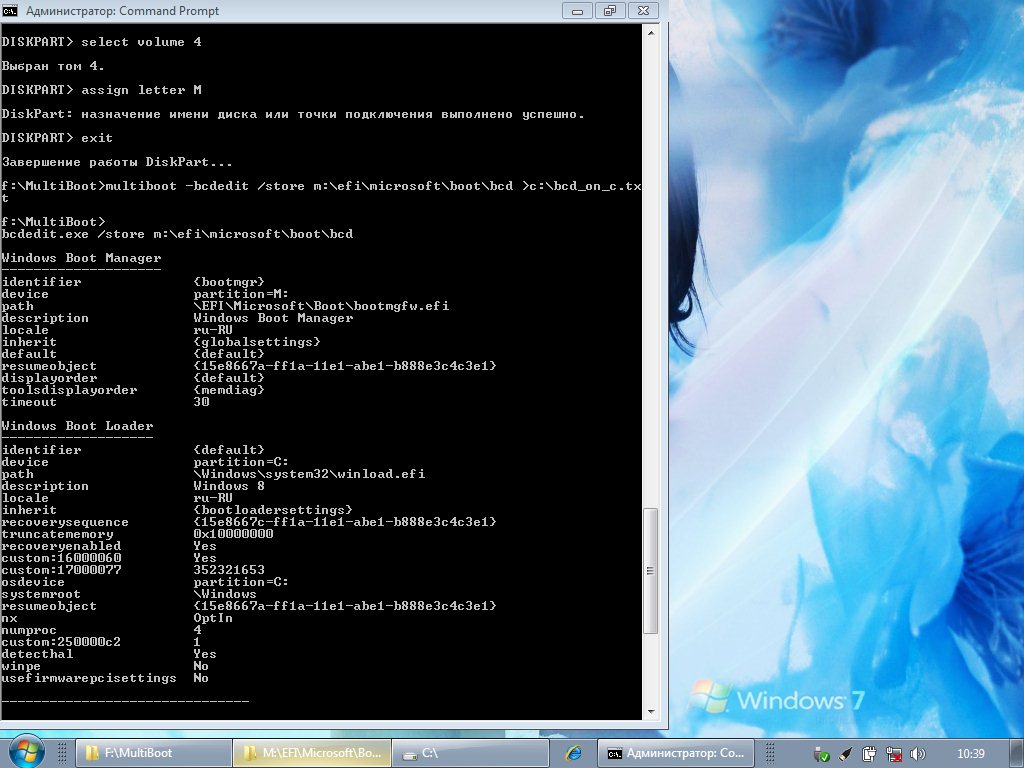The height and width of the screenshot is (768, 1024).
Task: Click the {memdiag} toolsdisplayorder value
Action: [229, 390]
